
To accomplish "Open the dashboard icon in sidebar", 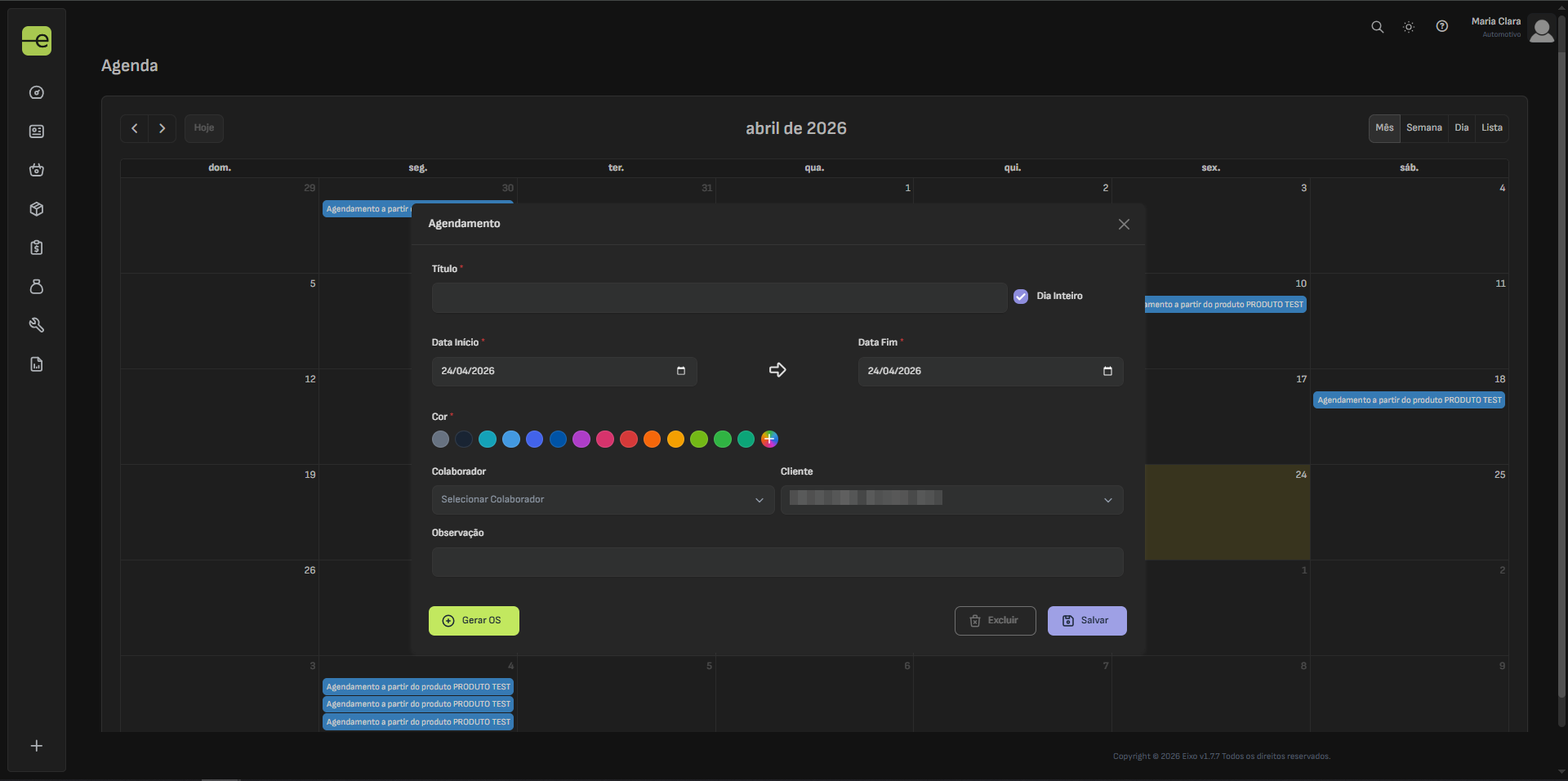I will pyautogui.click(x=37, y=92).
